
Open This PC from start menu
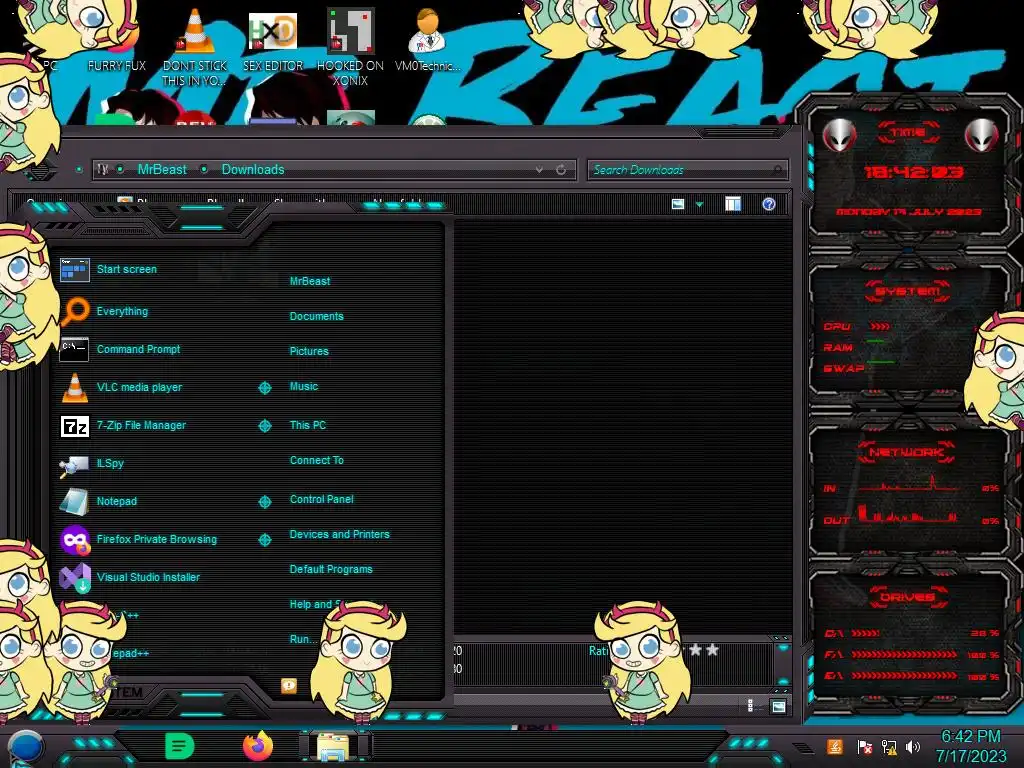pyautogui.click(x=308, y=424)
